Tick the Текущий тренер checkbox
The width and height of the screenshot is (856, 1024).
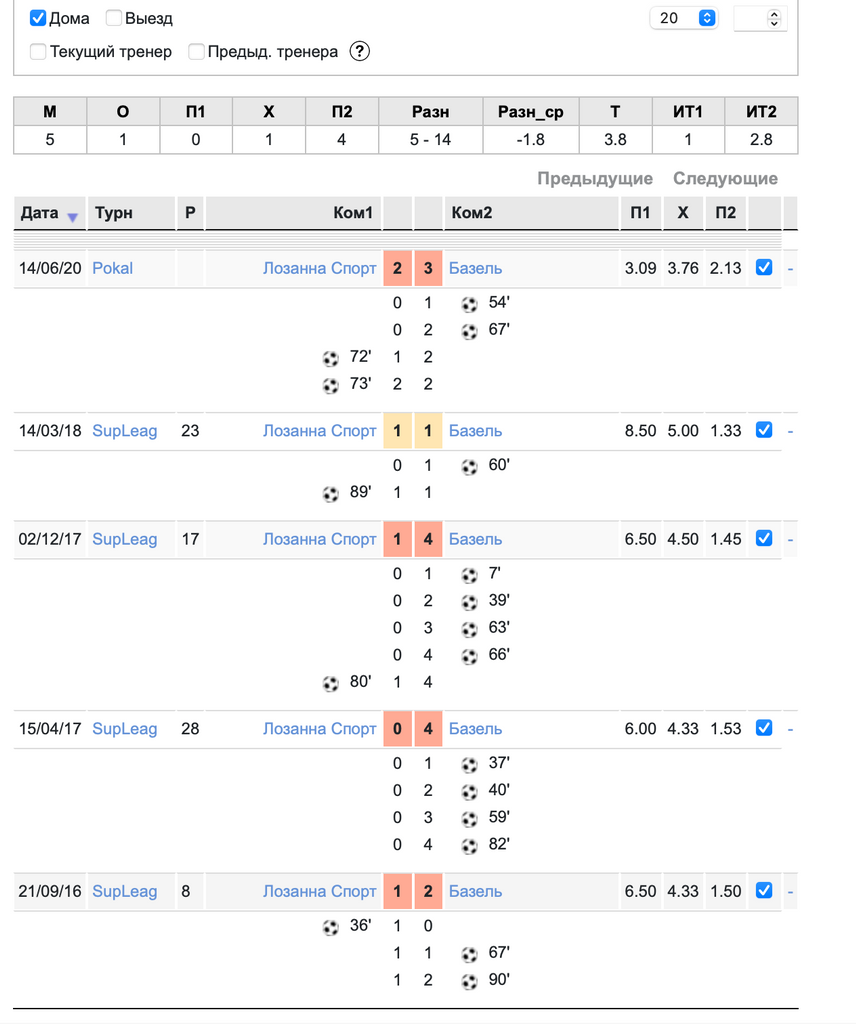[38, 51]
